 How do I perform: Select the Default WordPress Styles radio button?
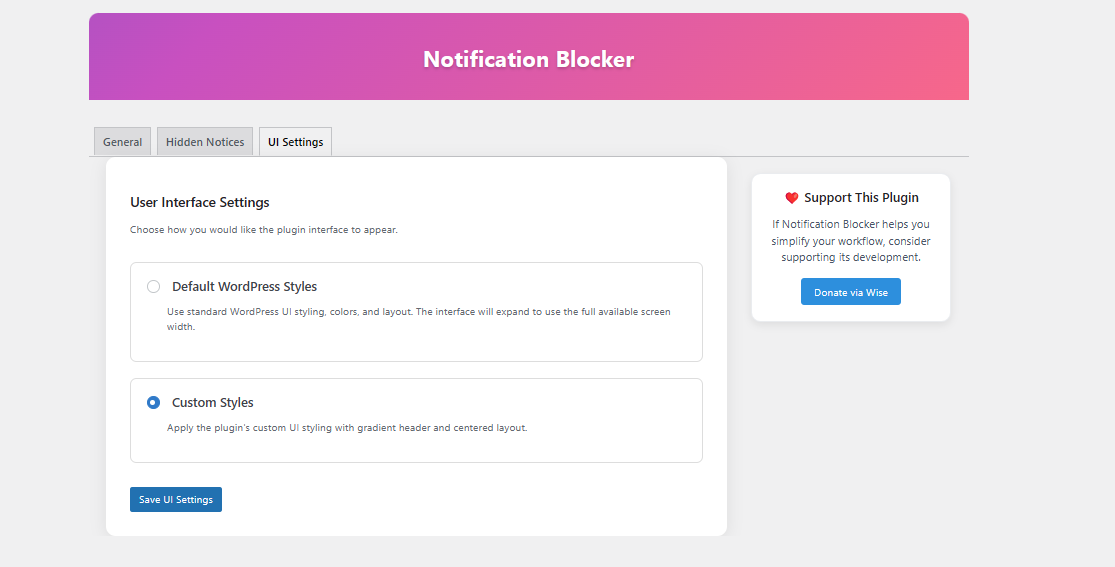153,287
